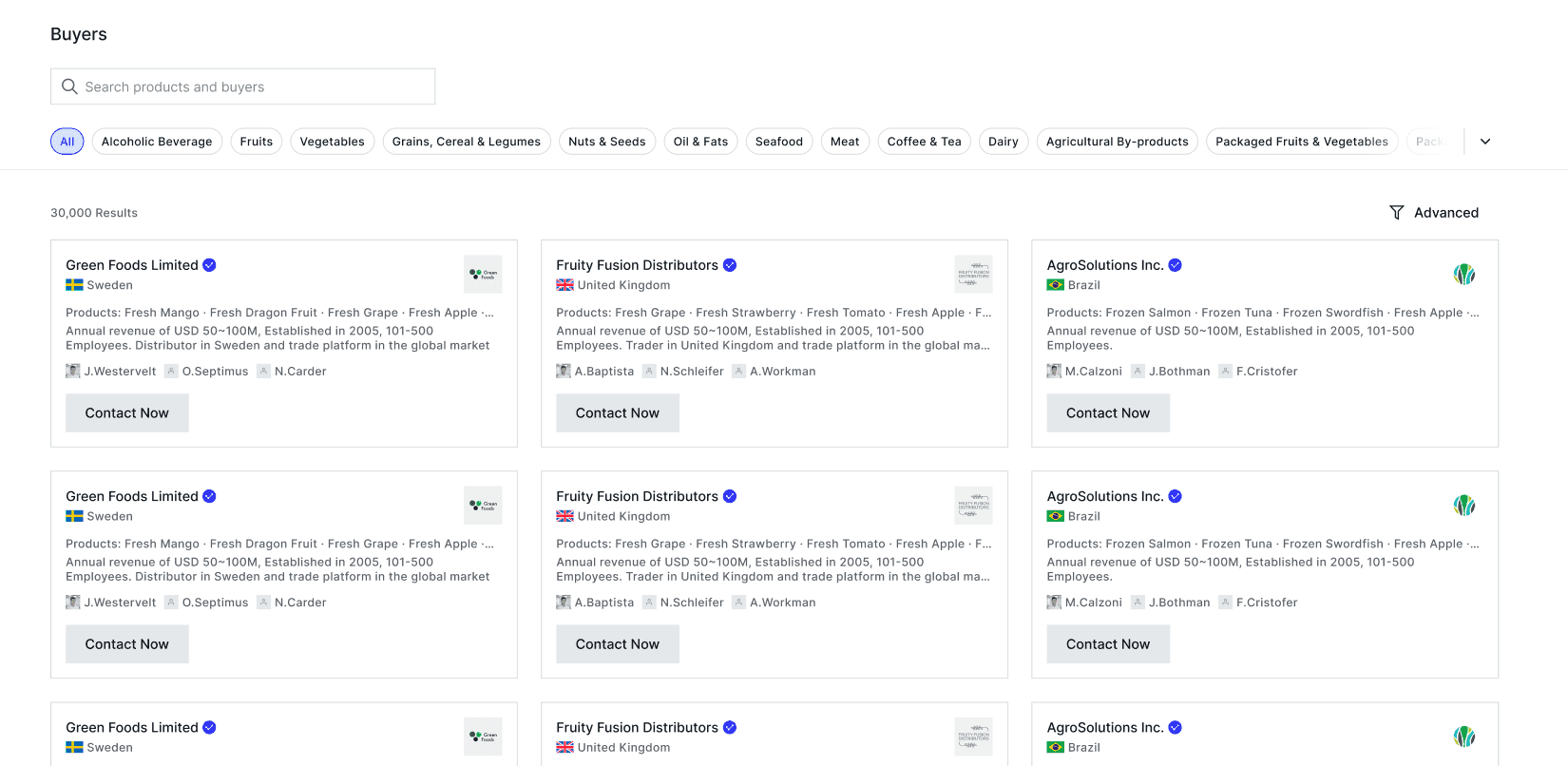Click the 30,000 Results count
The height and width of the screenshot is (766, 1568).
pos(94,213)
